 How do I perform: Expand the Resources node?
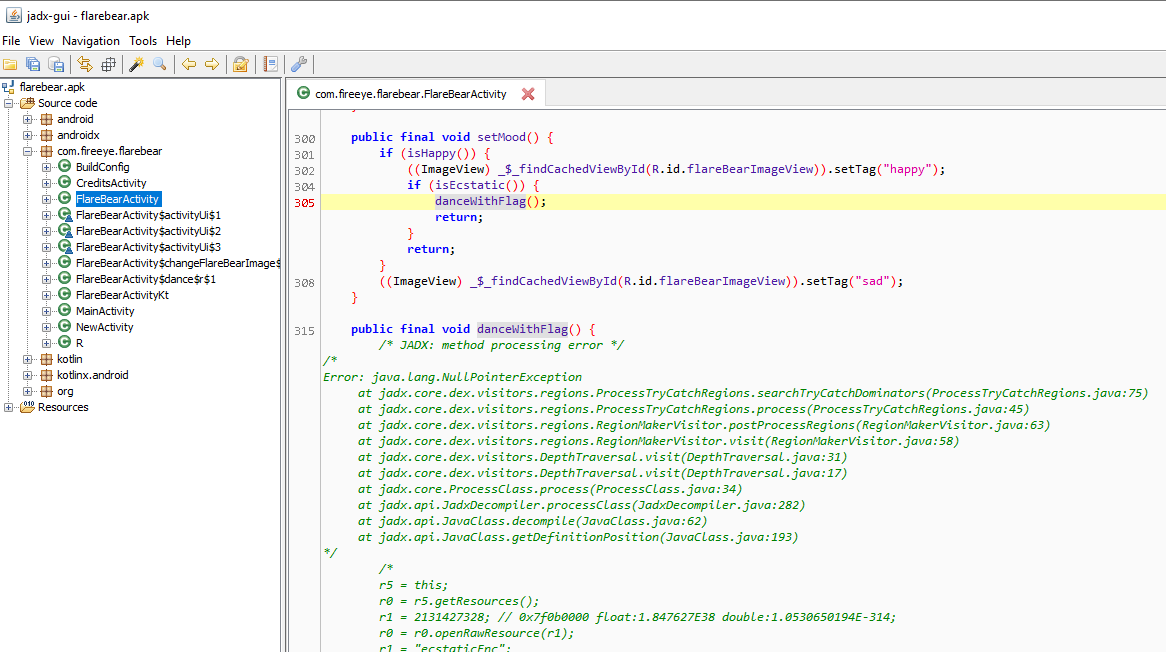point(9,407)
